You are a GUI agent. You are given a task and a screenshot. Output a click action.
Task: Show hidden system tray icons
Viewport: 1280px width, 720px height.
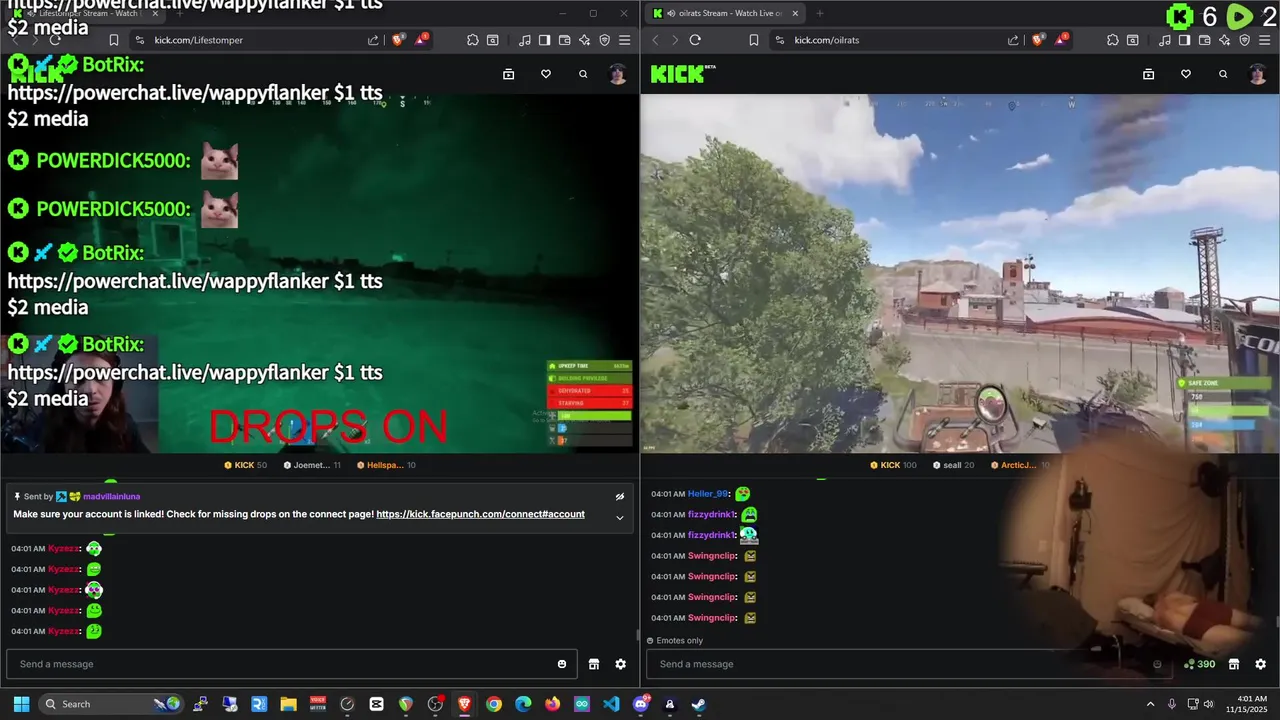[x=1150, y=704]
